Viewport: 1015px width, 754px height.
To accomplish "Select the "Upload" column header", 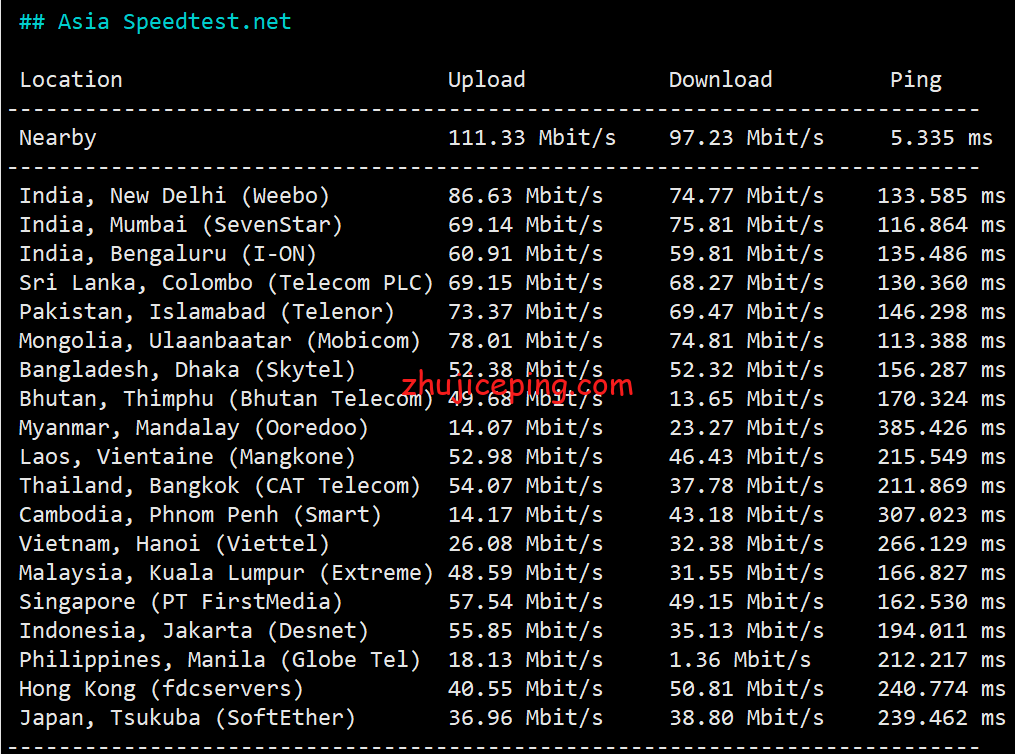I will [487, 80].
